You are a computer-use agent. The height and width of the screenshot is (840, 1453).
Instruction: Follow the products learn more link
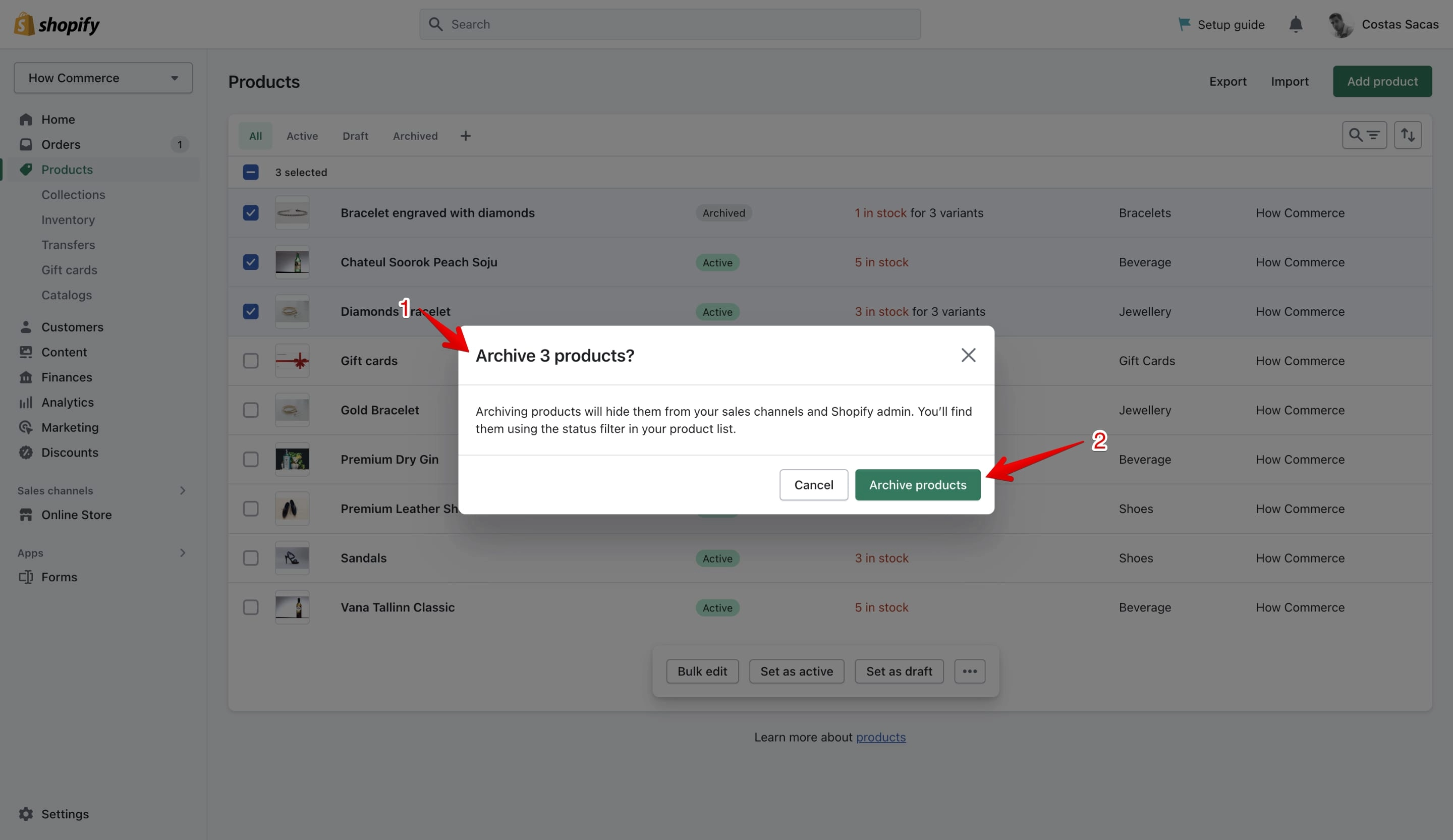(x=880, y=738)
